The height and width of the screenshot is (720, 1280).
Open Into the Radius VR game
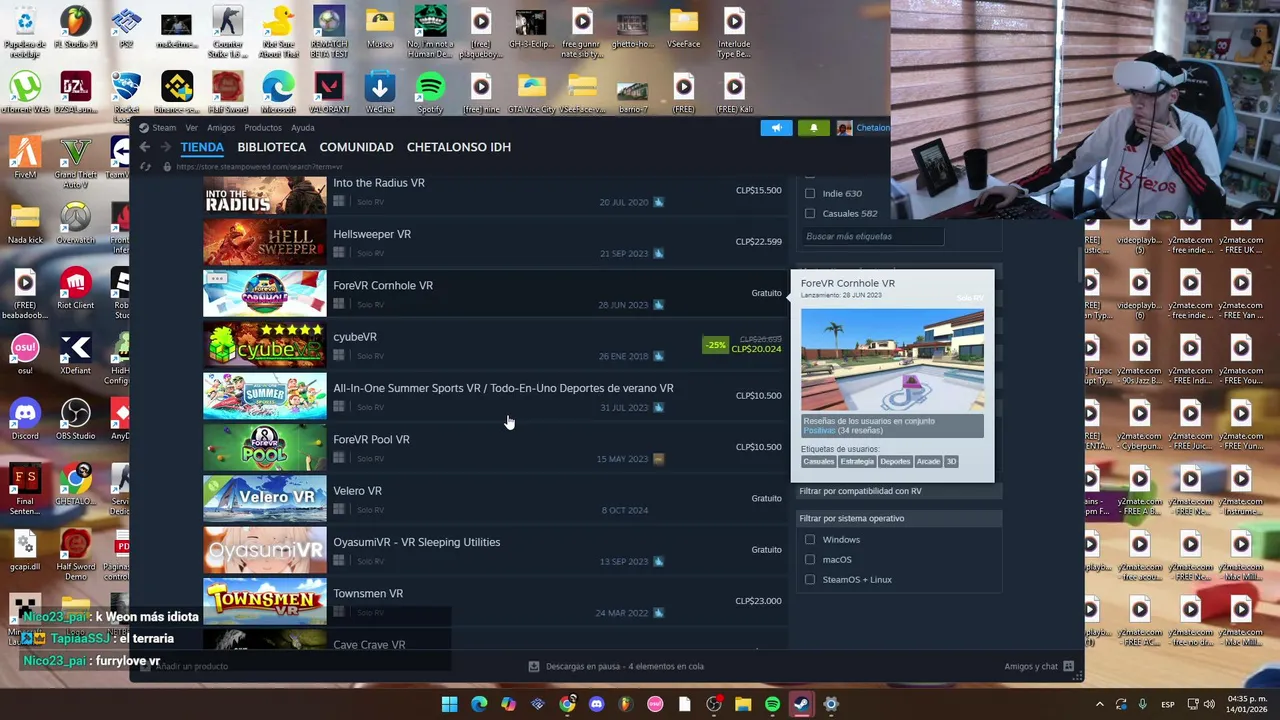click(x=493, y=193)
